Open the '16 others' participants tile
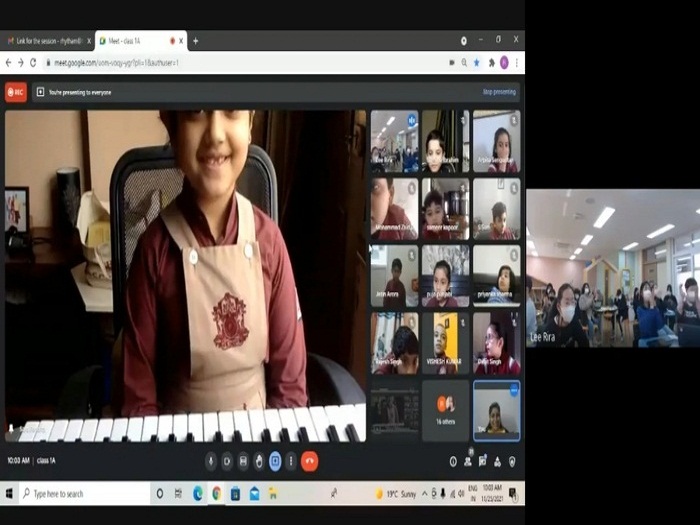Image resolution: width=700 pixels, height=525 pixels. [446, 411]
